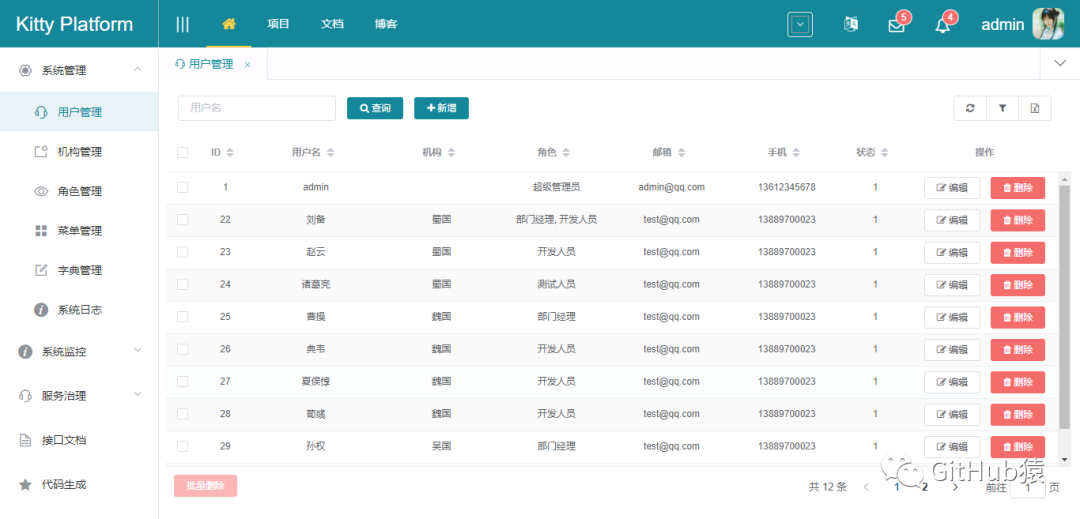Click the 查询 search button
1080x519 pixels.
pyautogui.click(x=375, y=108)
